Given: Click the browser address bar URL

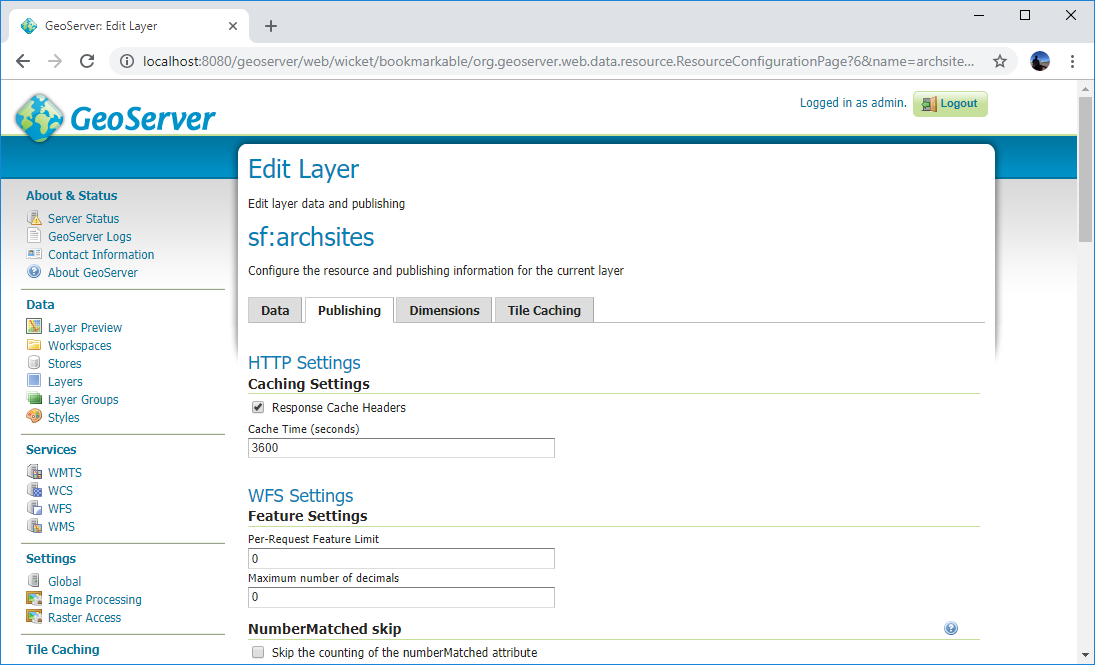Looking at the screenshot, I should coord(558,61).
